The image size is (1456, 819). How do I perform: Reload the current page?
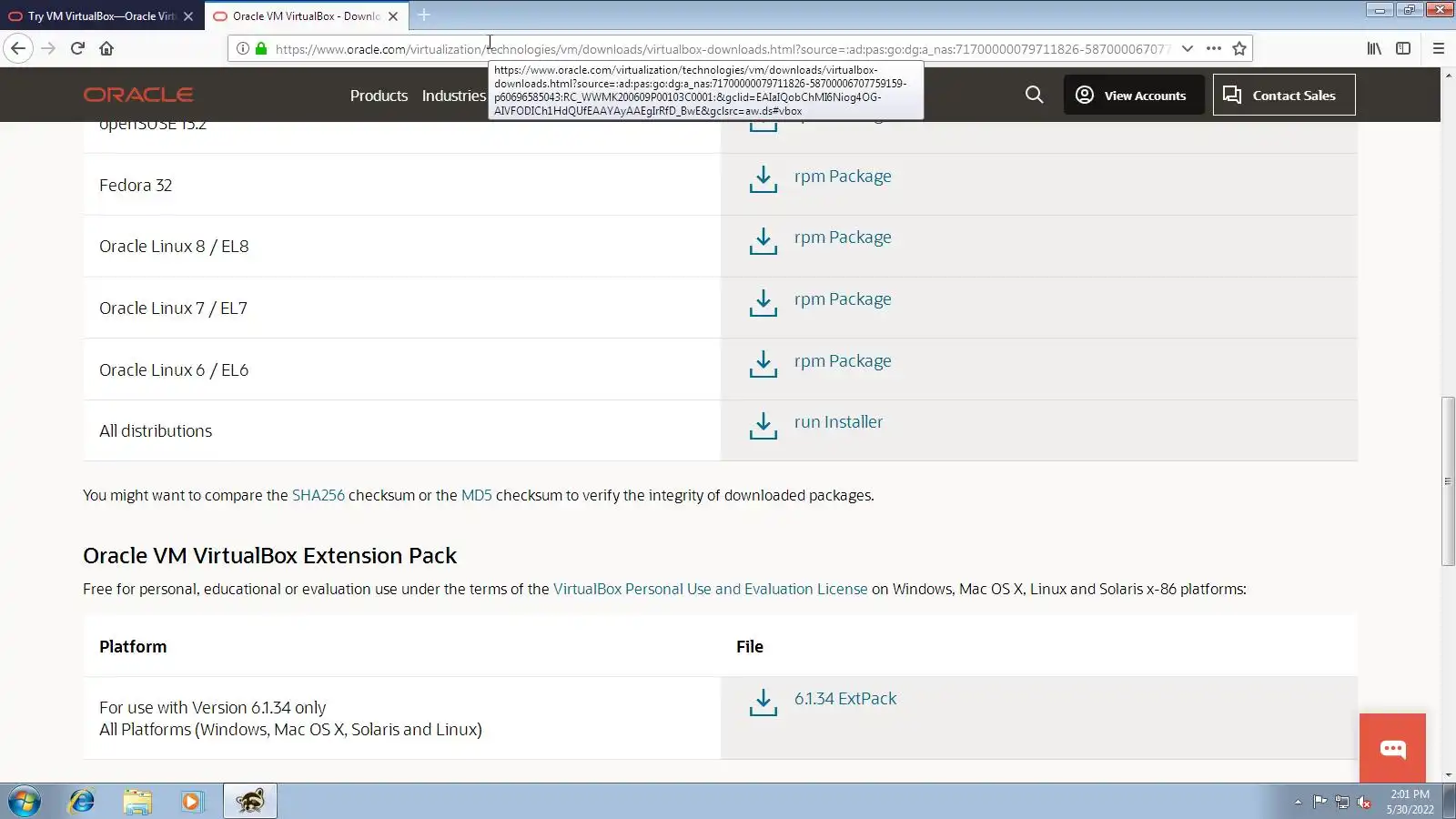(x=77, y=48)
